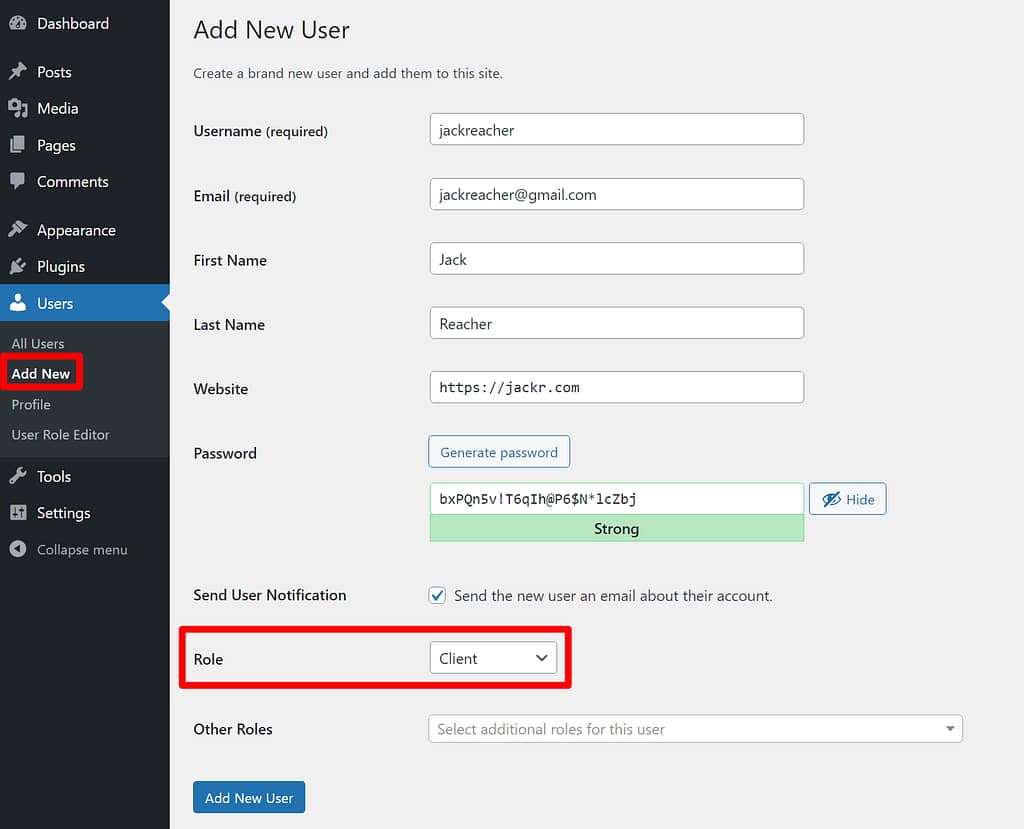This screenshot has height=829, width=1024.
Task: Click the Plugins plug icon
Action: (18, 266)
